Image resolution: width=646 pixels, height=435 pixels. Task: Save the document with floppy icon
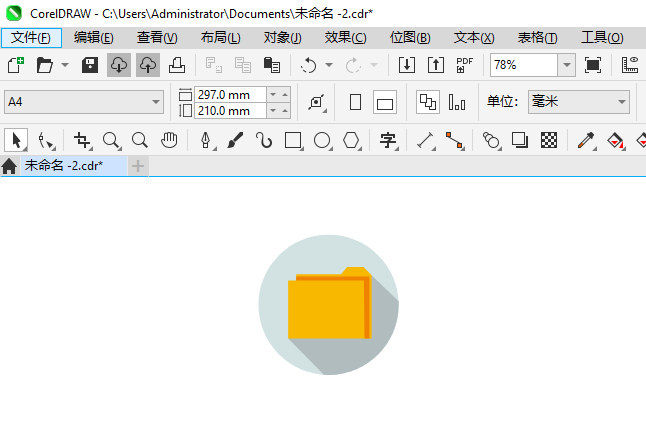(90, 65)
